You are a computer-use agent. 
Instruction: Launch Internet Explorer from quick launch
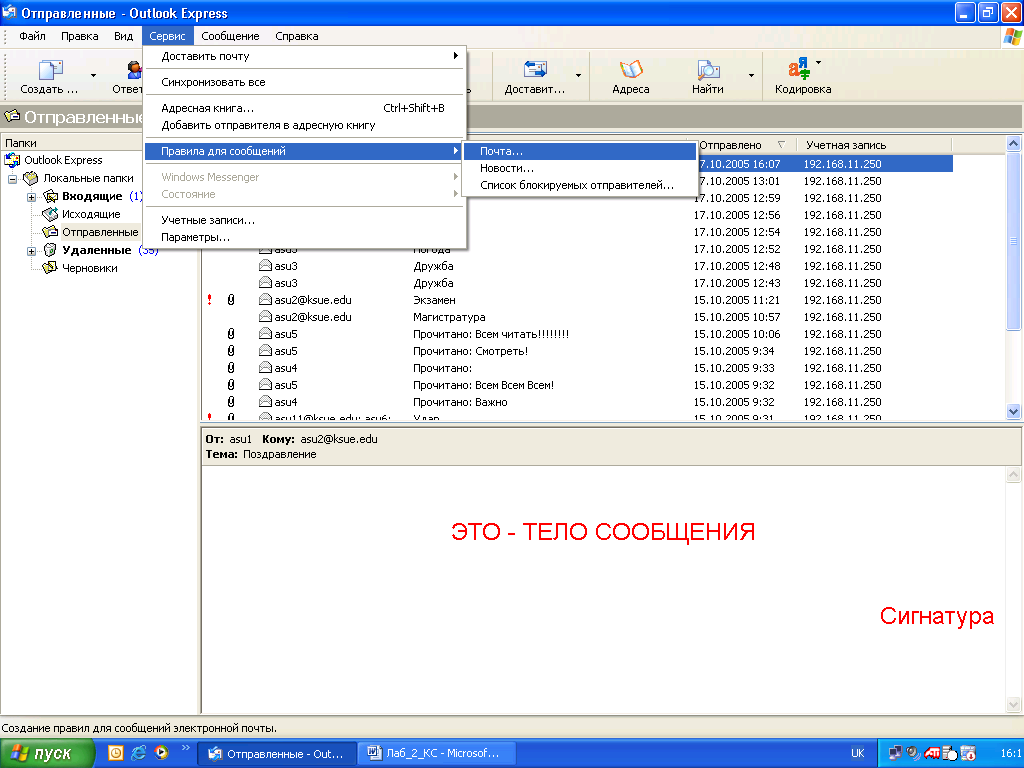tap(138, 754)
